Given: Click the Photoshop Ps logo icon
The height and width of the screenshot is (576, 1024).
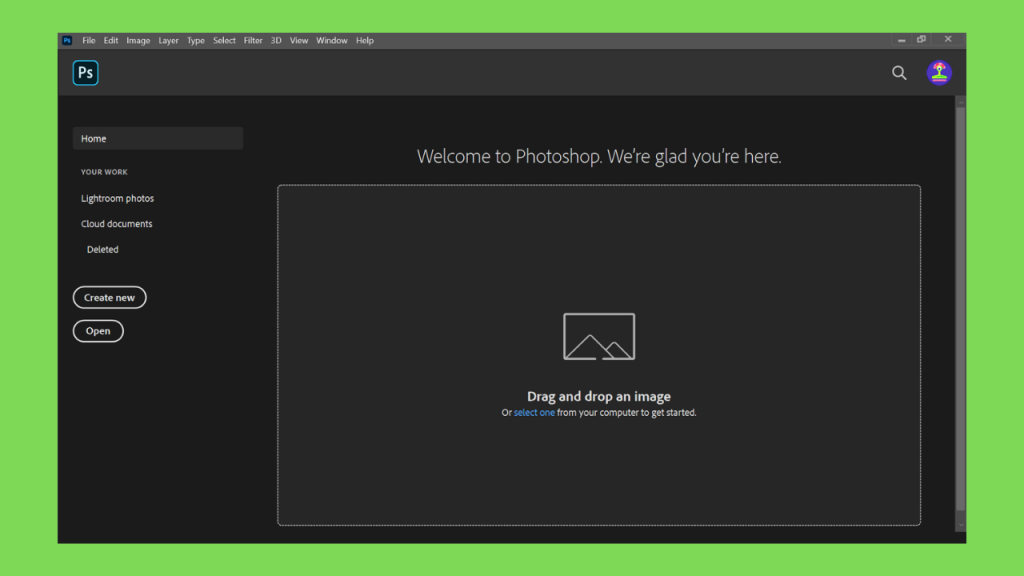Looking at the screenshot, I should [x=86, y=72].
